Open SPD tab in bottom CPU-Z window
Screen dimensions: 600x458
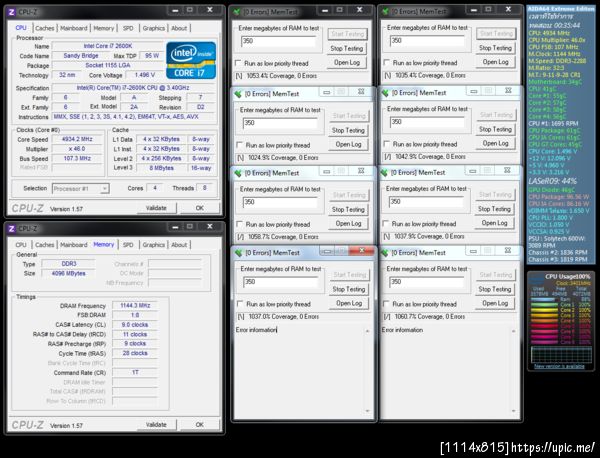(x=128, y=244)
